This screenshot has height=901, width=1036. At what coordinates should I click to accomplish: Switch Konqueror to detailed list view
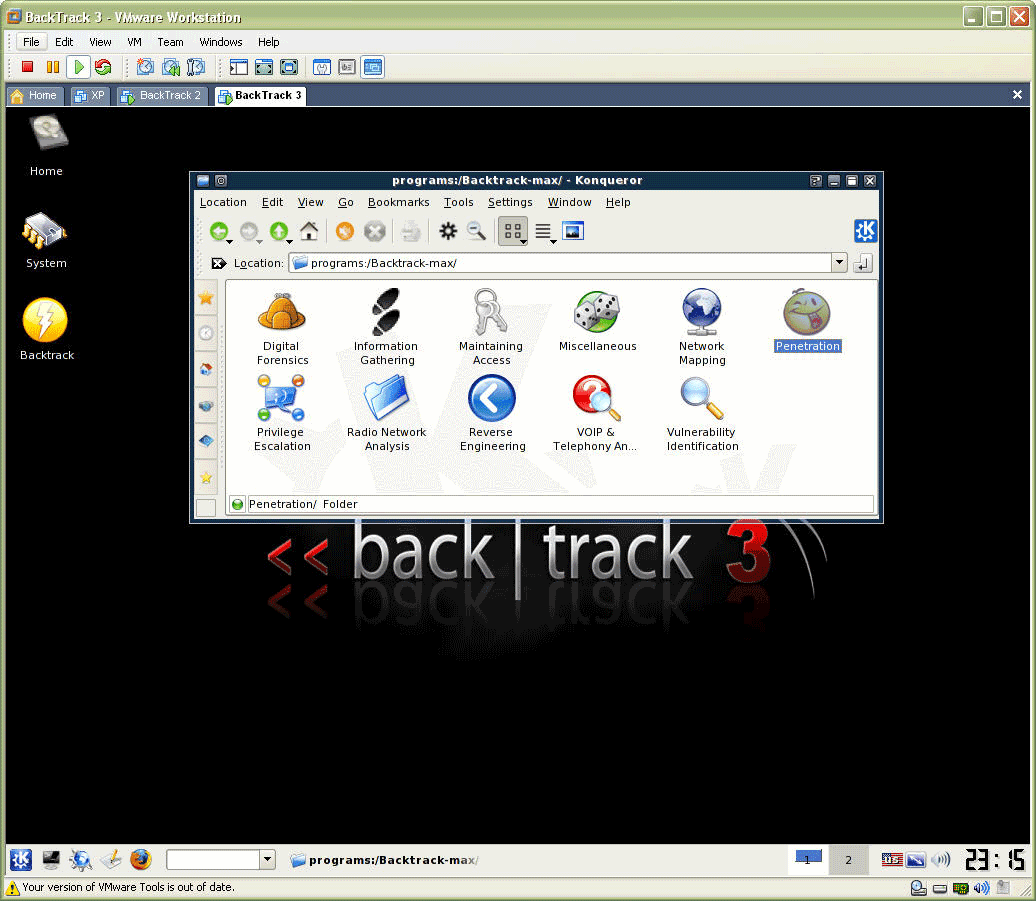click(x=545, y=231)
